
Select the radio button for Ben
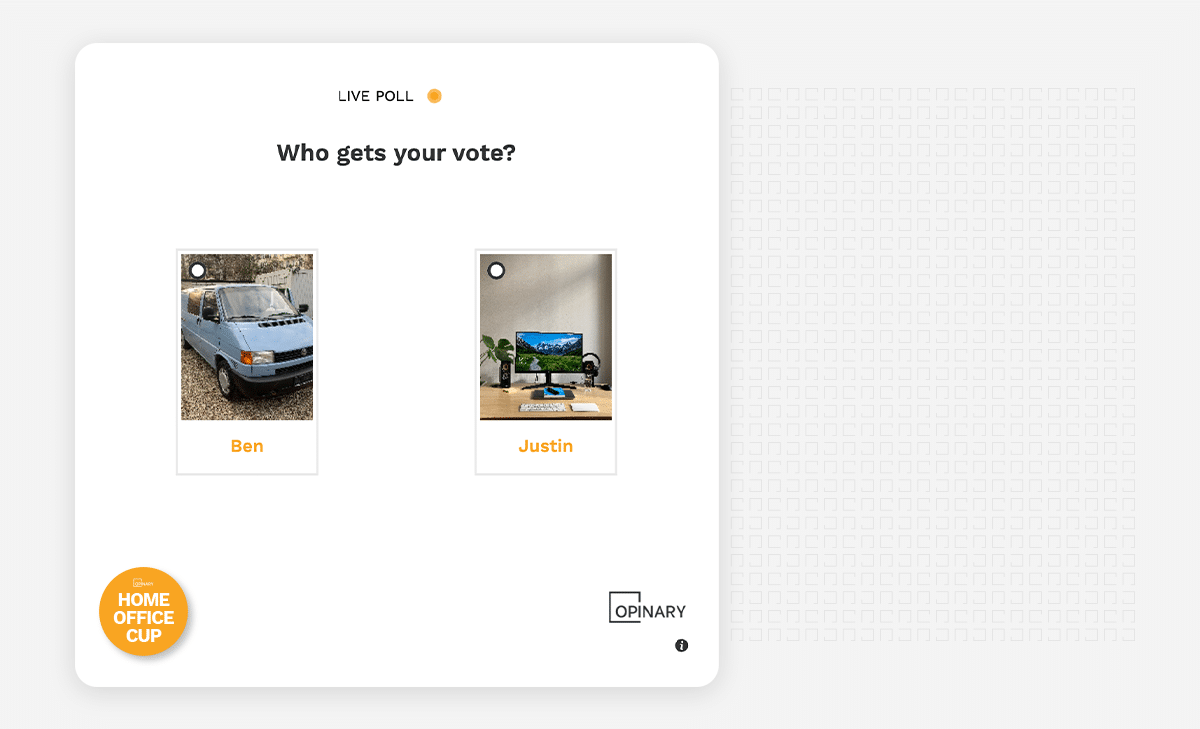[198, 271]
